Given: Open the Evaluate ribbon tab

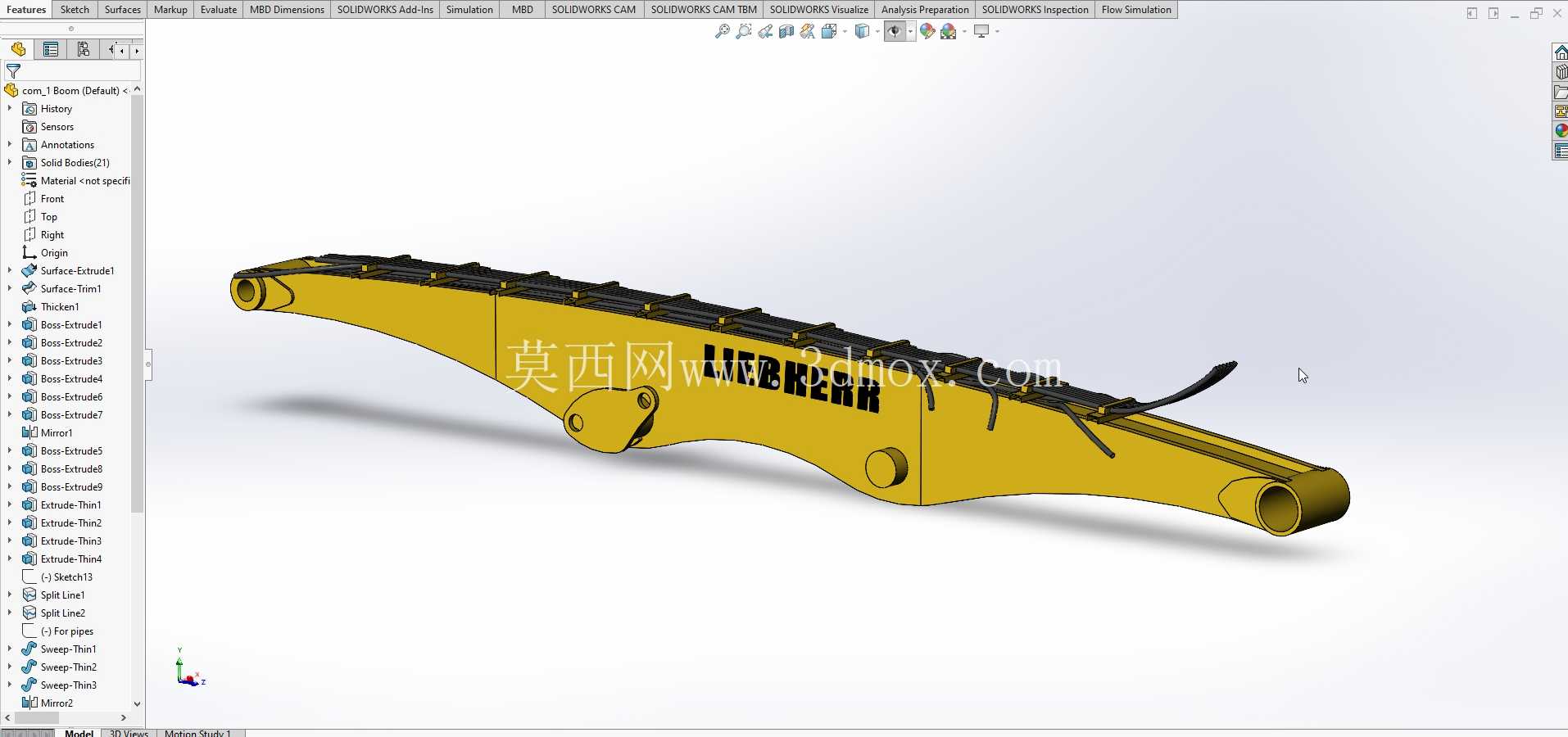Looking at the screenshot, I should pos(219,10).
